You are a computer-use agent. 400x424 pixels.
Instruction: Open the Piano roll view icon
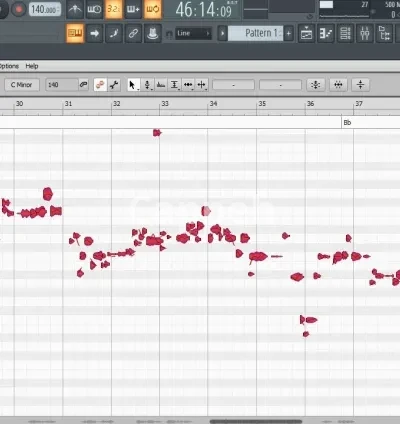326,33
